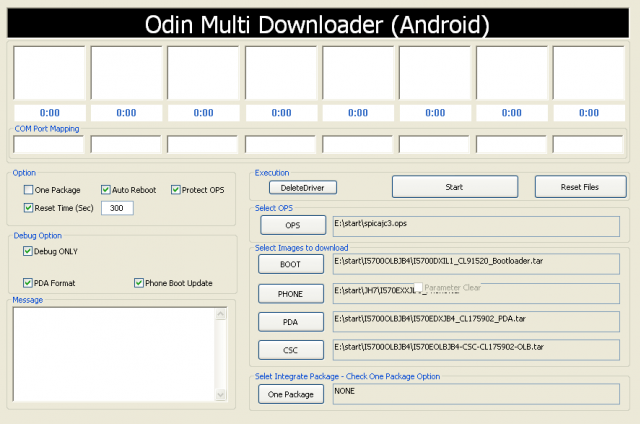The height and width of the screenshot is (424, 640).
Task: Click the Bootloader.tar path field
Action: (476, 264)
